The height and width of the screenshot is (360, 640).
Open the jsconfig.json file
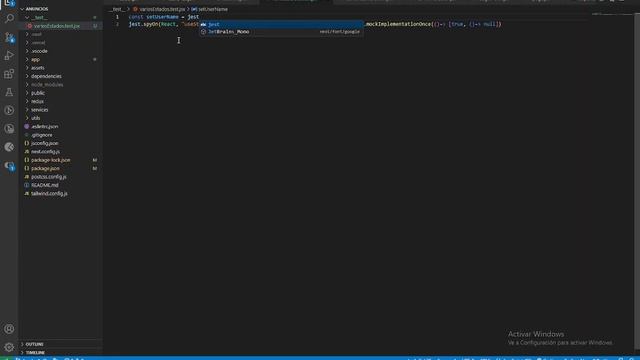pyautogui.click(x=44, y=143)
